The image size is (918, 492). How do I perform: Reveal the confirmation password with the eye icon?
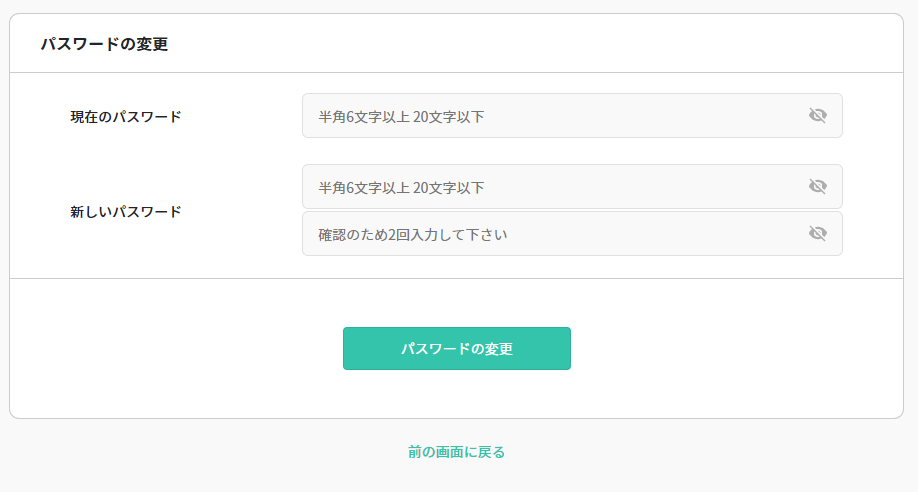click(818, 234)
